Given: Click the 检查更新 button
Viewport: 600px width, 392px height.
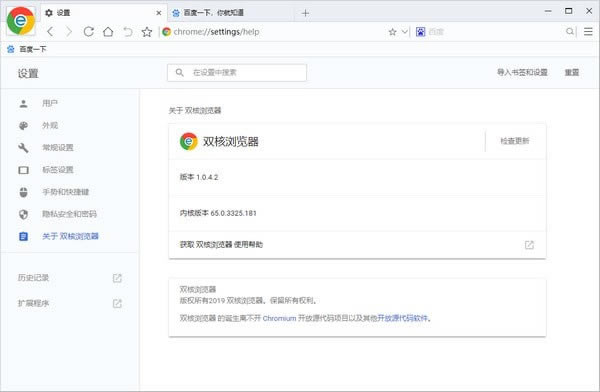Looking at the screenshot, I should [515, 141].
